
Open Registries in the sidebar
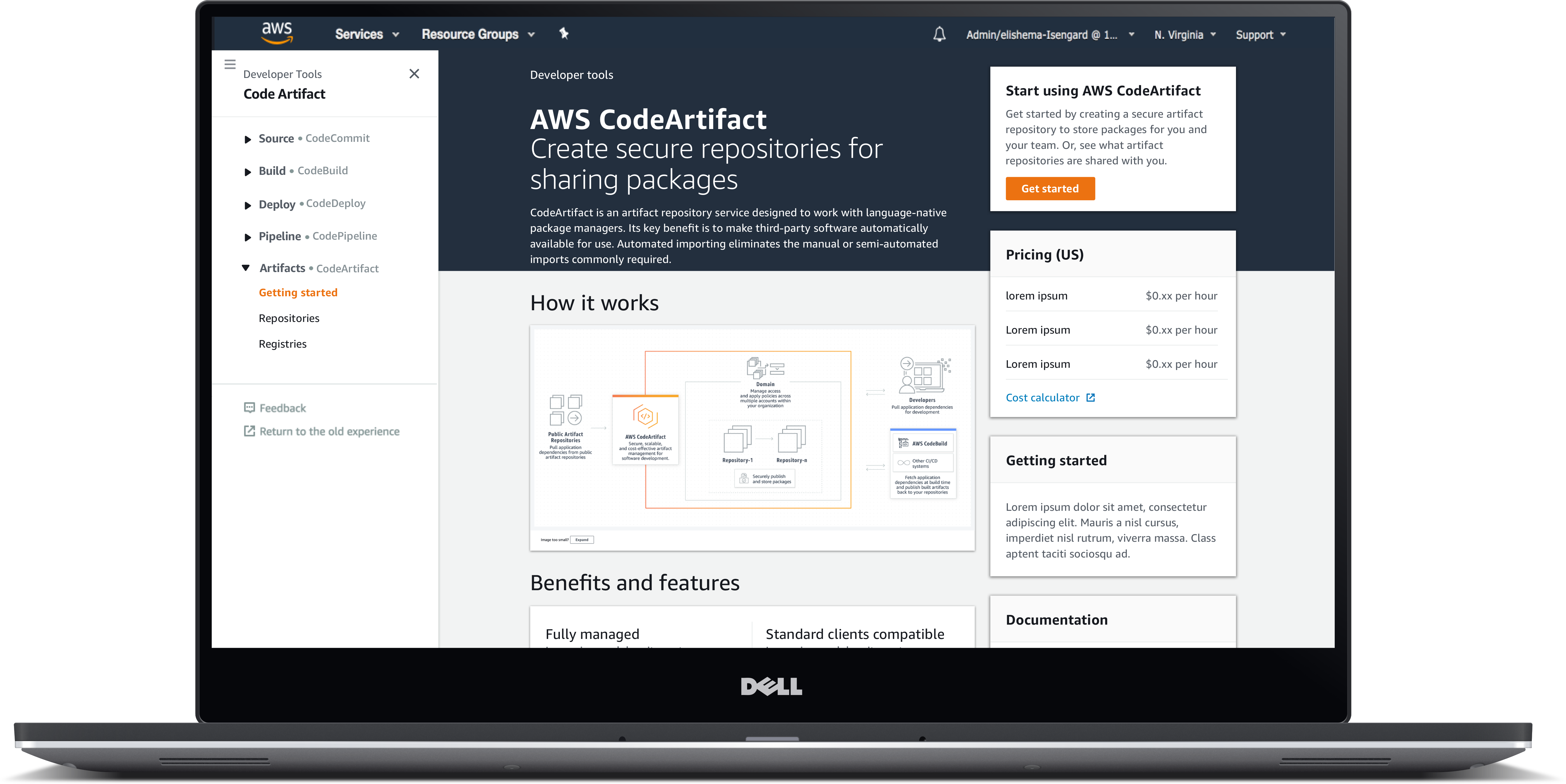pos(282,344)
